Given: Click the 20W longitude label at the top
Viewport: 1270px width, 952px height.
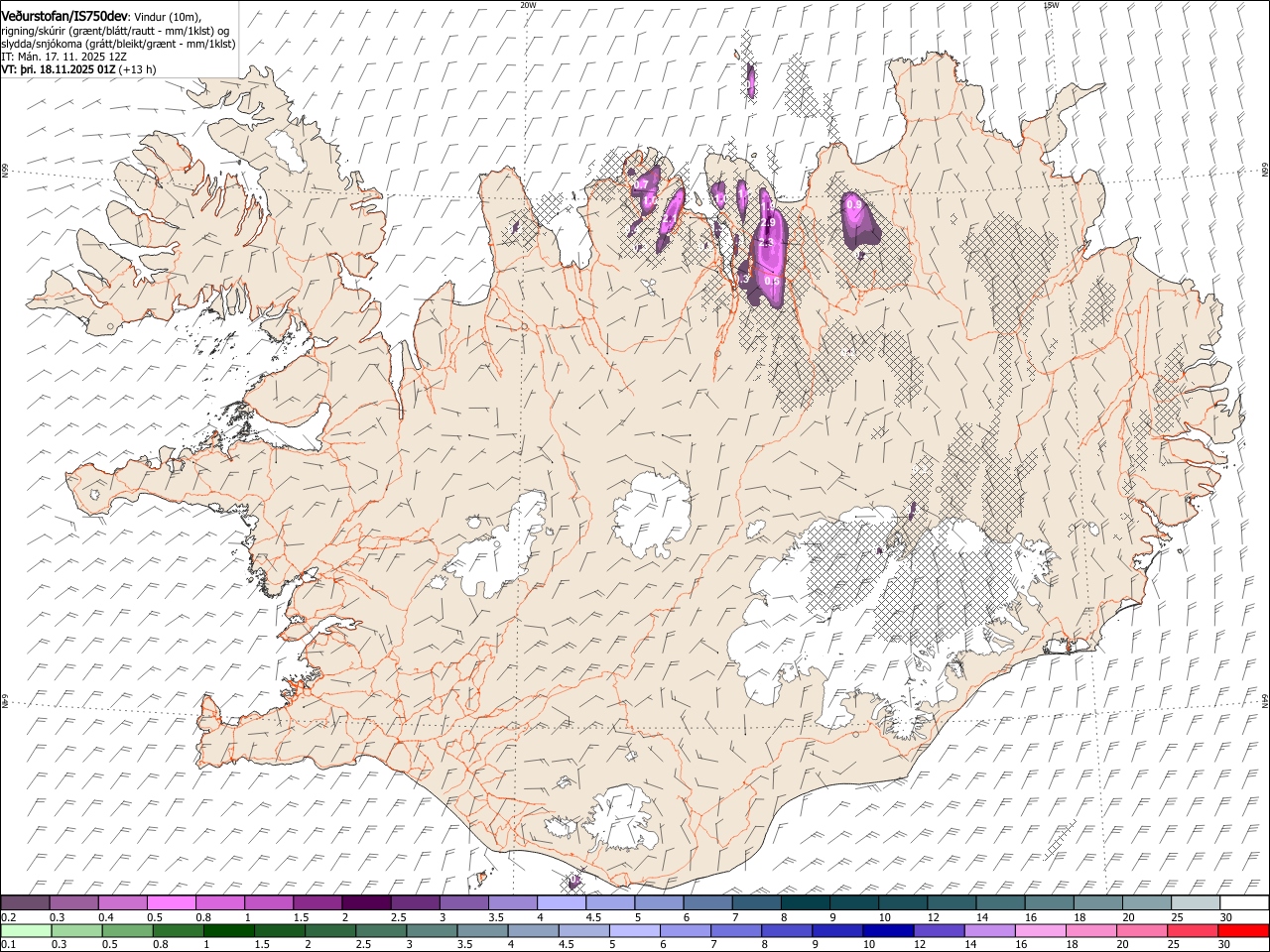Looking at the screenshot, I should pyautogui.click(x=528, y=5).
